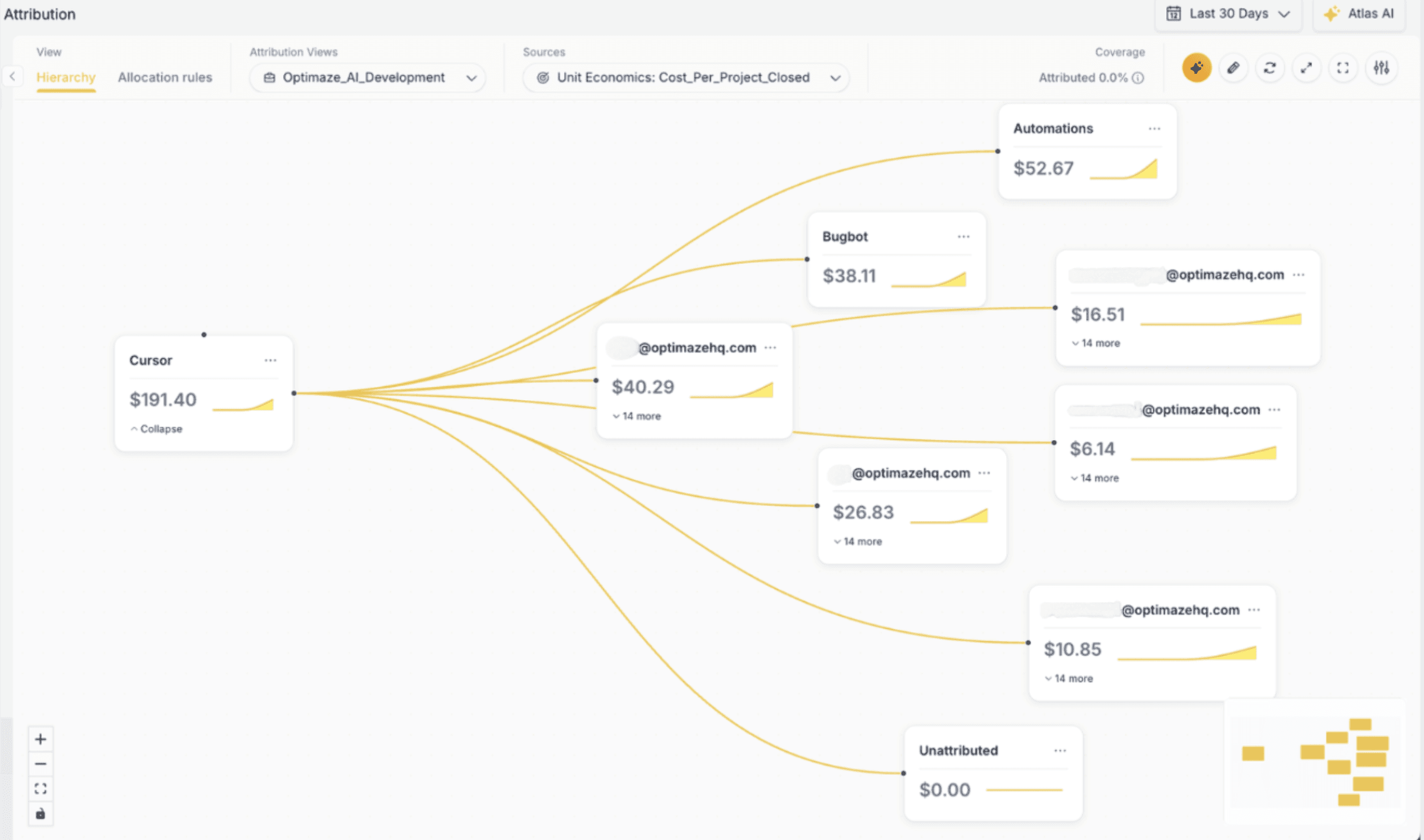
Task: Click the Attribution page heading
Action: pos(39,14)
